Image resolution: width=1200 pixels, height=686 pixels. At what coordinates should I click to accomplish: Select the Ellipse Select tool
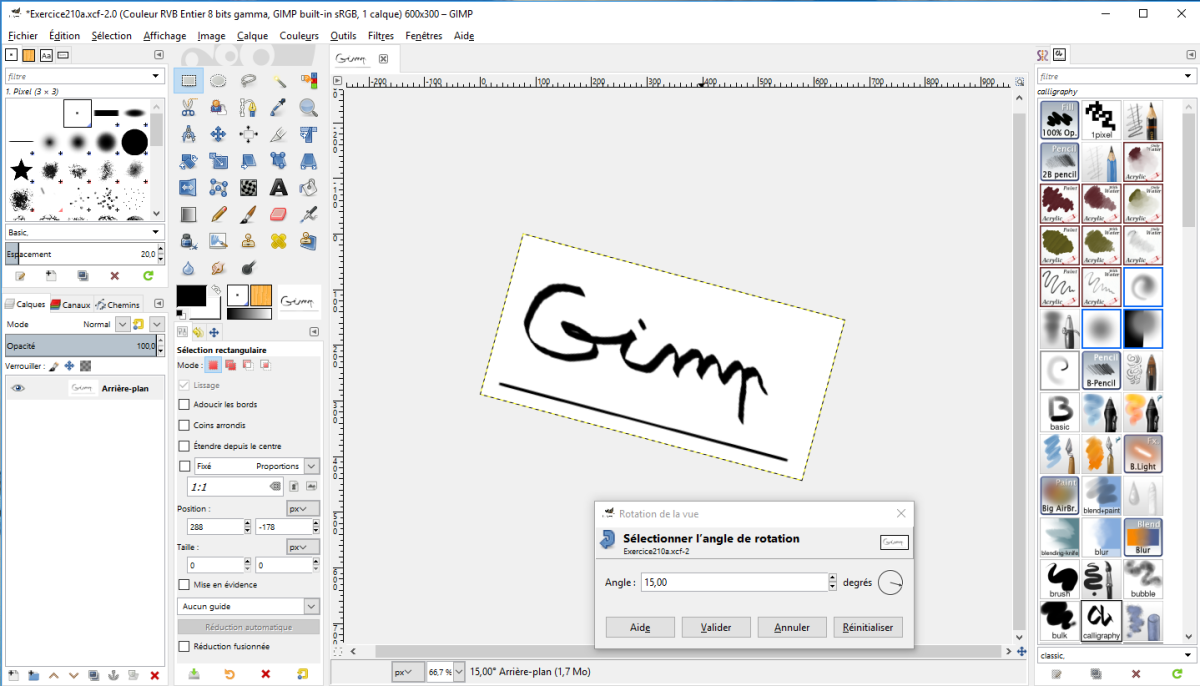click(218, 80)
